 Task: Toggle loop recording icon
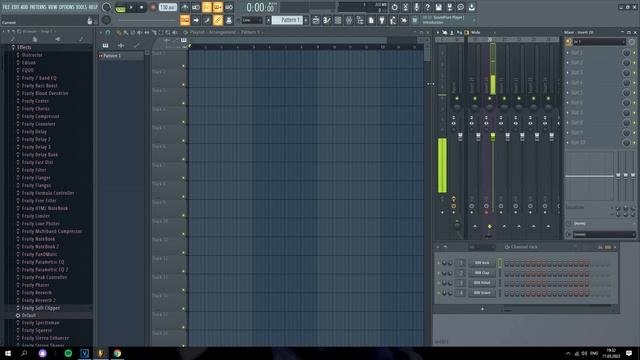click(x=229, y=7)
